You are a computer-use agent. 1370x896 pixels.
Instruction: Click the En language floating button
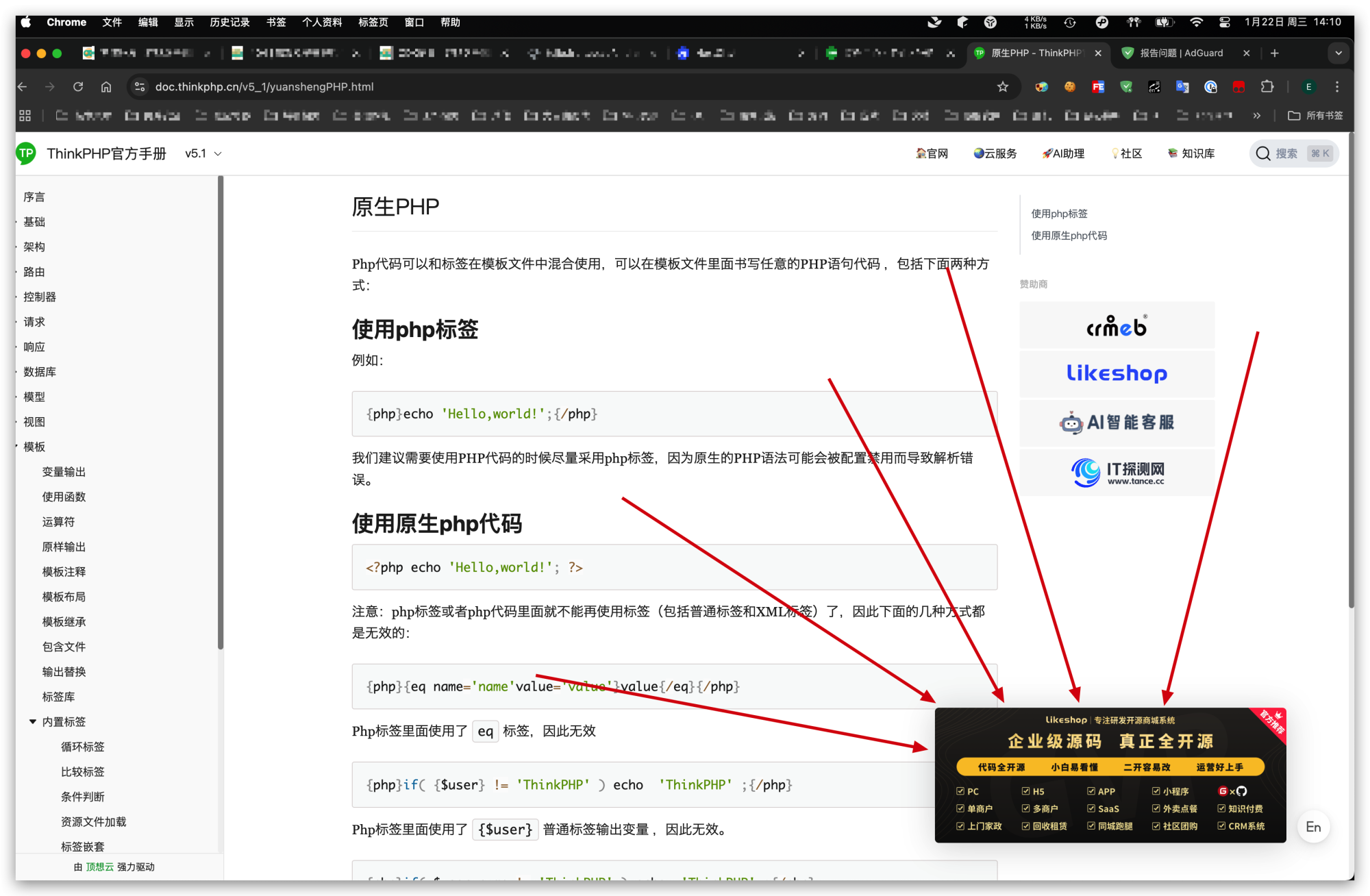tap(1313, 827)
